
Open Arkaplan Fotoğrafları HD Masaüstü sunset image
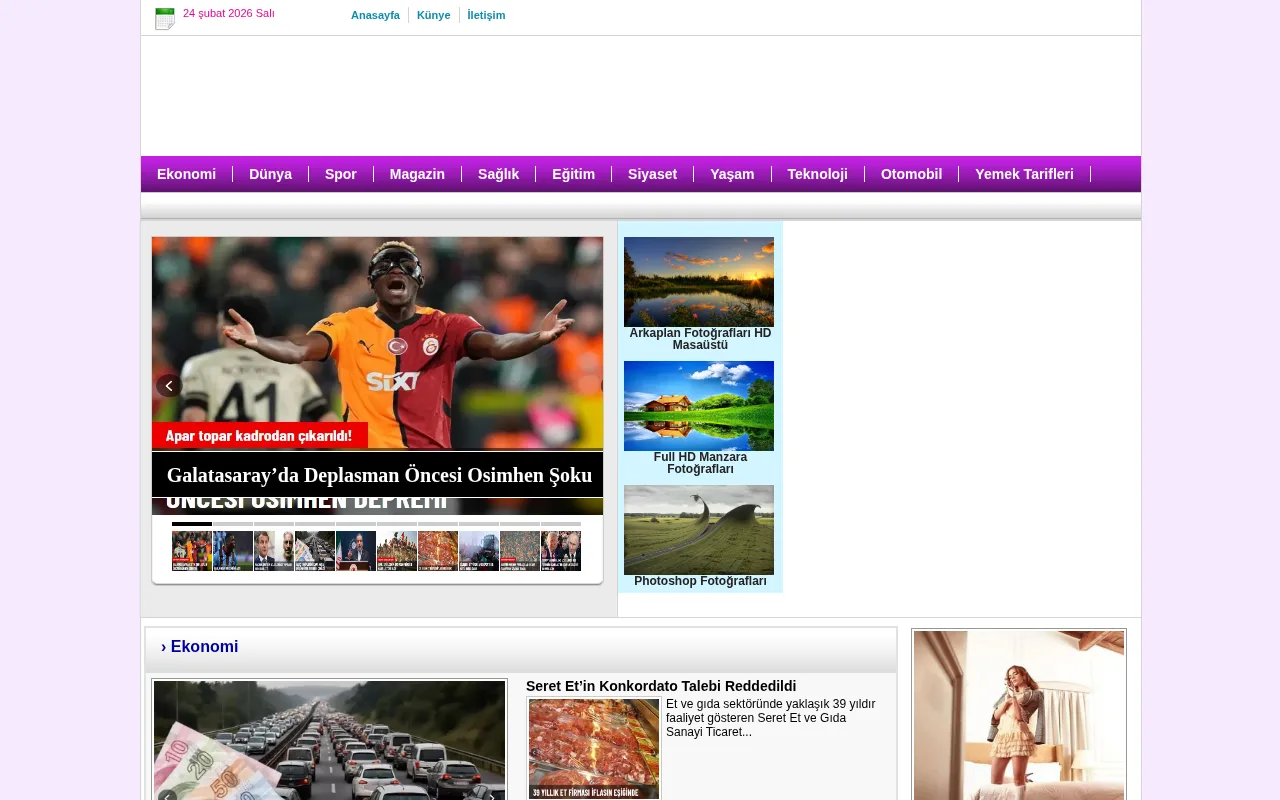[x=699, y=282]
